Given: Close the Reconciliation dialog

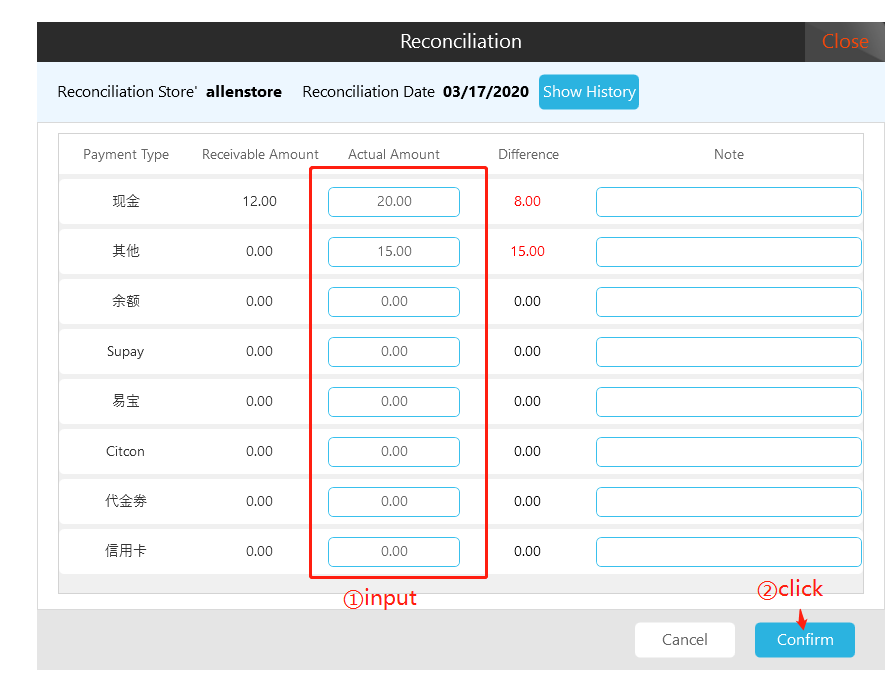Looking at the screenshot, I should click(844, 42).
